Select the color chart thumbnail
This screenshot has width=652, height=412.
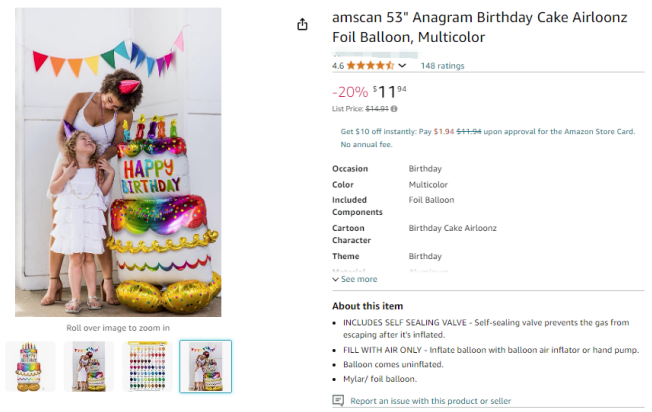pyautogui.click(x=147, y=366)
